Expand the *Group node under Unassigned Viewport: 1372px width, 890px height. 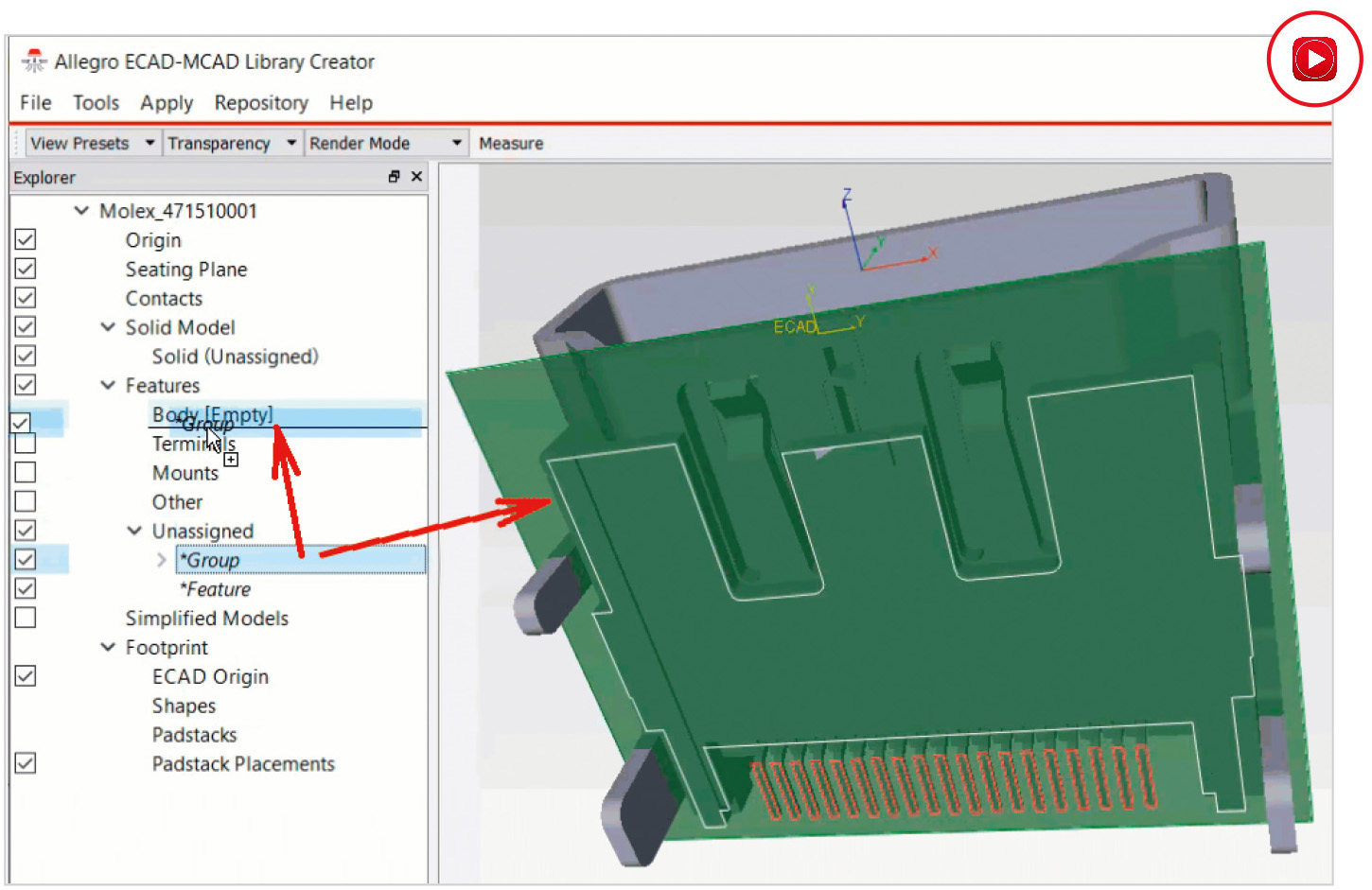pyautogui.click(x=162, y=560)
